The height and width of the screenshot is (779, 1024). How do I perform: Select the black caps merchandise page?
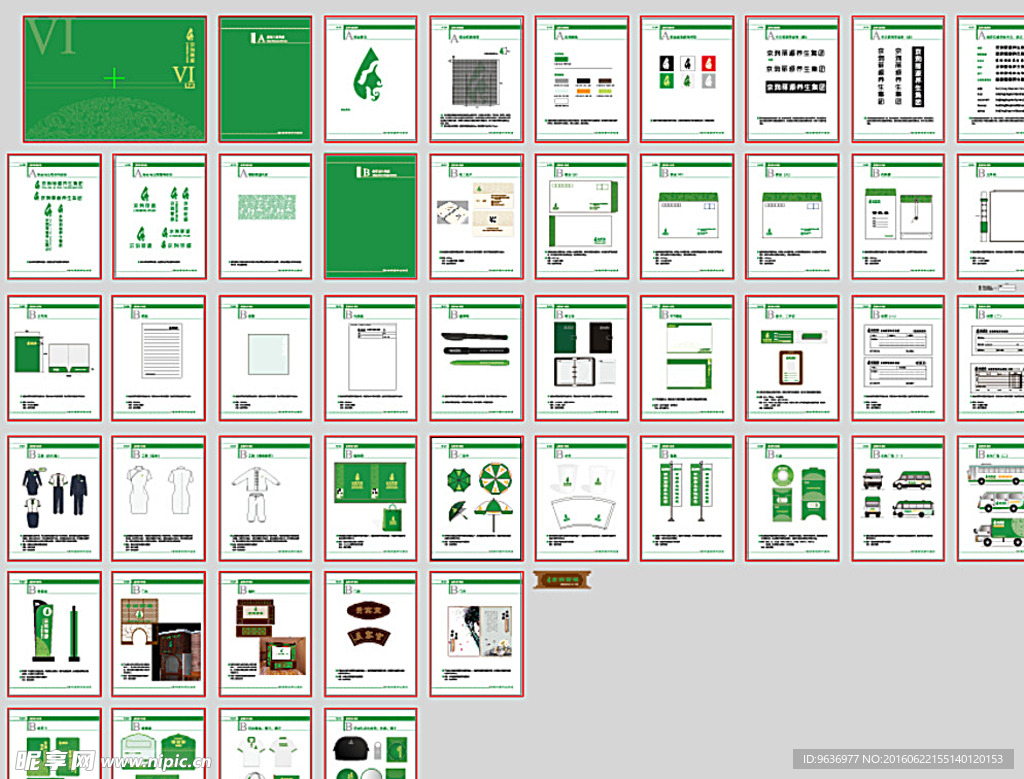click(370, 744)
